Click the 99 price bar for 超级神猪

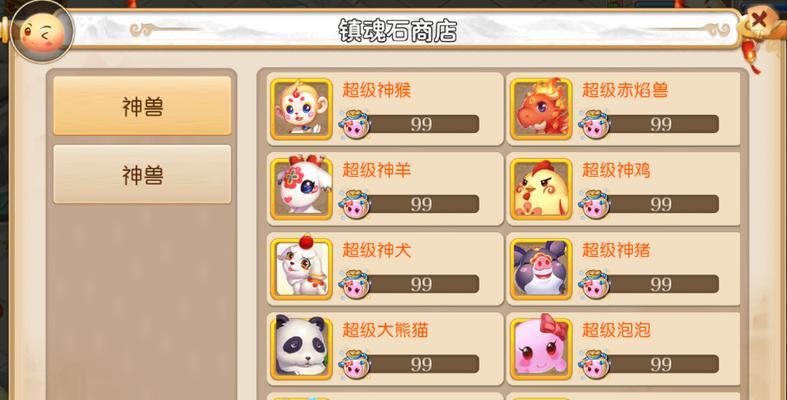tap(662, 284)
